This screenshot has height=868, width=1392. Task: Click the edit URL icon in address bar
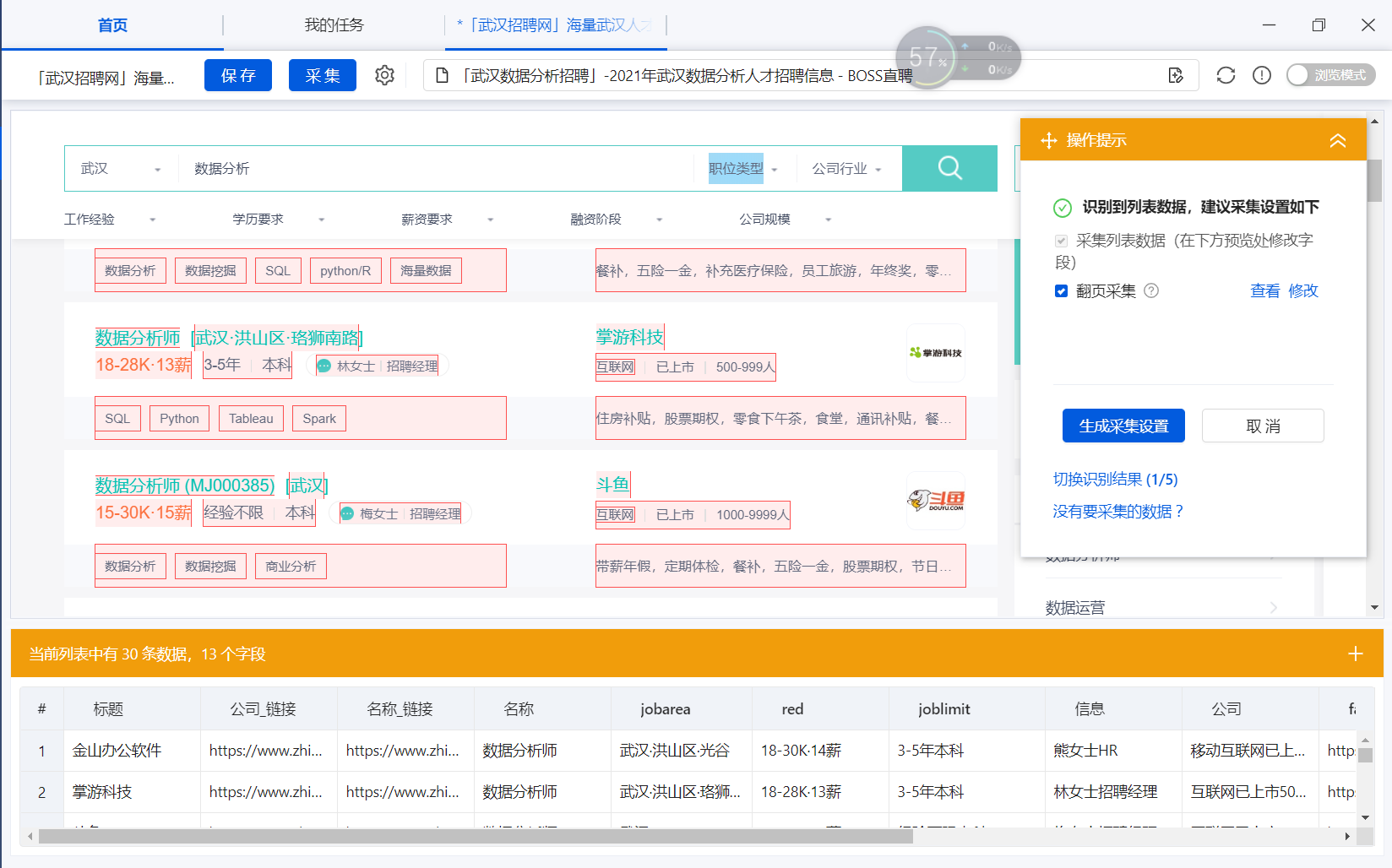click(x=1176, y=76)
